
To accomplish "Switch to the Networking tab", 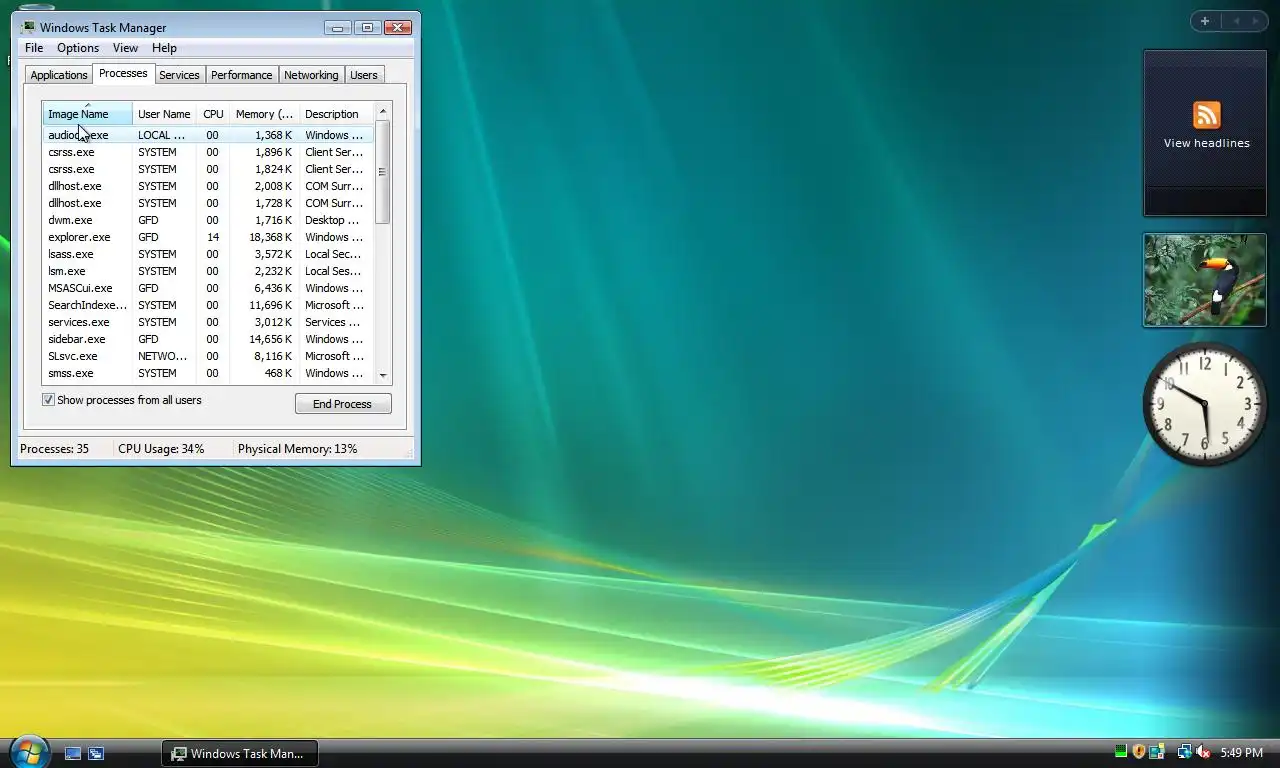I will pyautogui.click(x=311, y=75).
